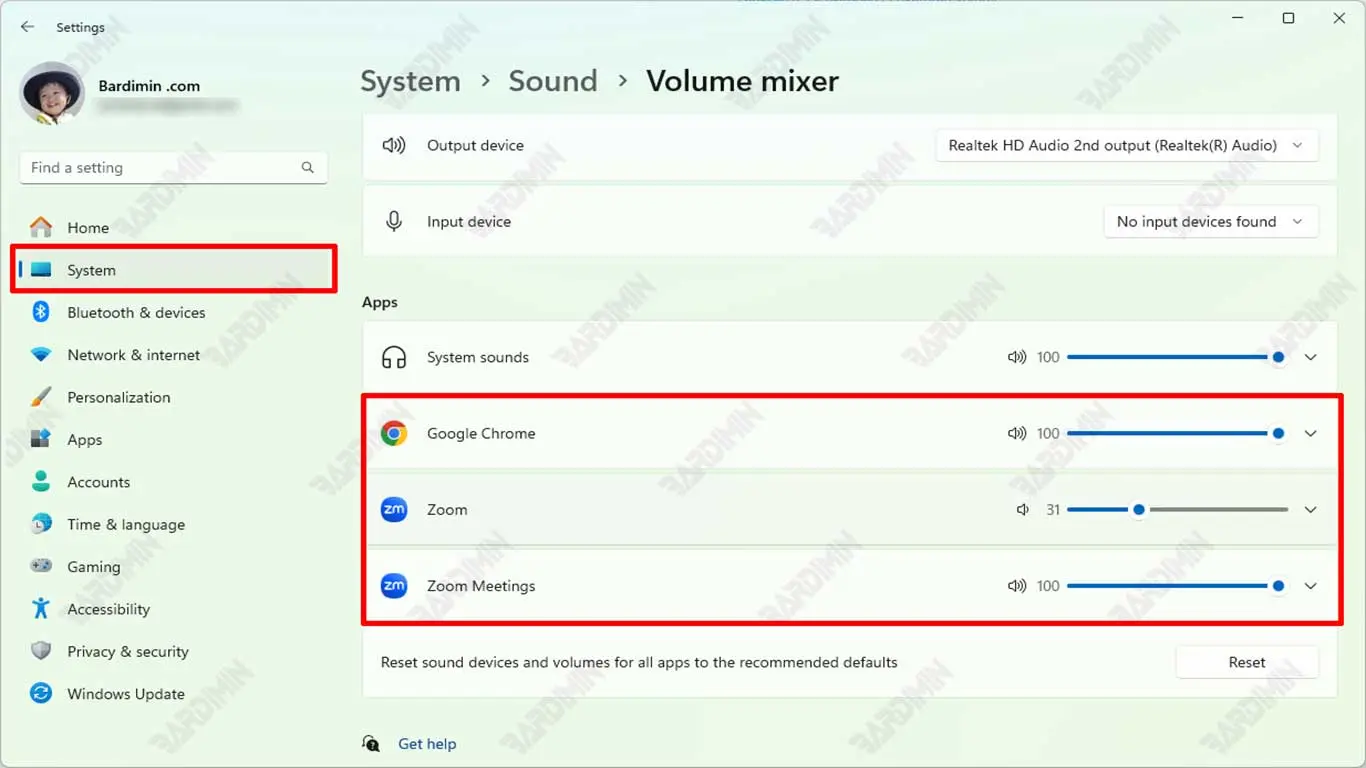Click the search magnifier icon
The width and height of the screenshot is (1366, 768).
click(x=308, y=168)
